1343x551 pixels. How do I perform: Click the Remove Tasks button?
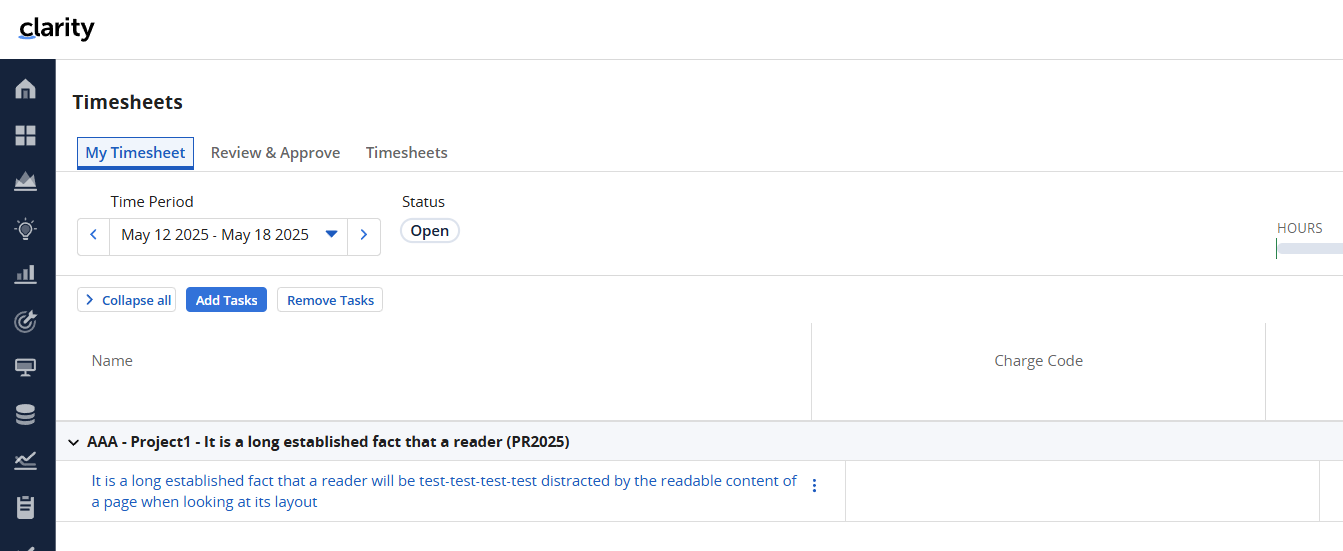[x=330, y=300]
